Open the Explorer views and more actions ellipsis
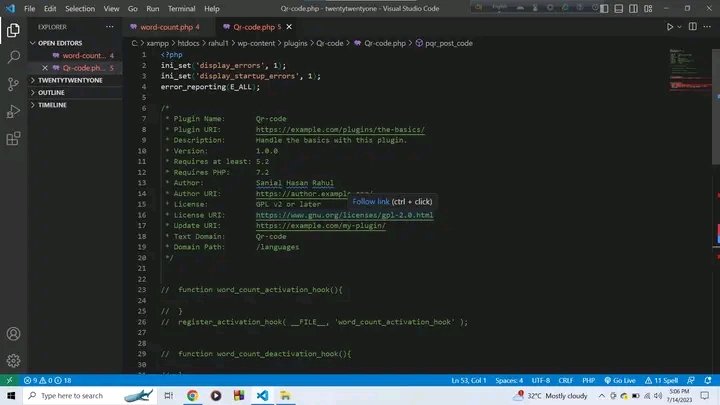 (110, 27)
